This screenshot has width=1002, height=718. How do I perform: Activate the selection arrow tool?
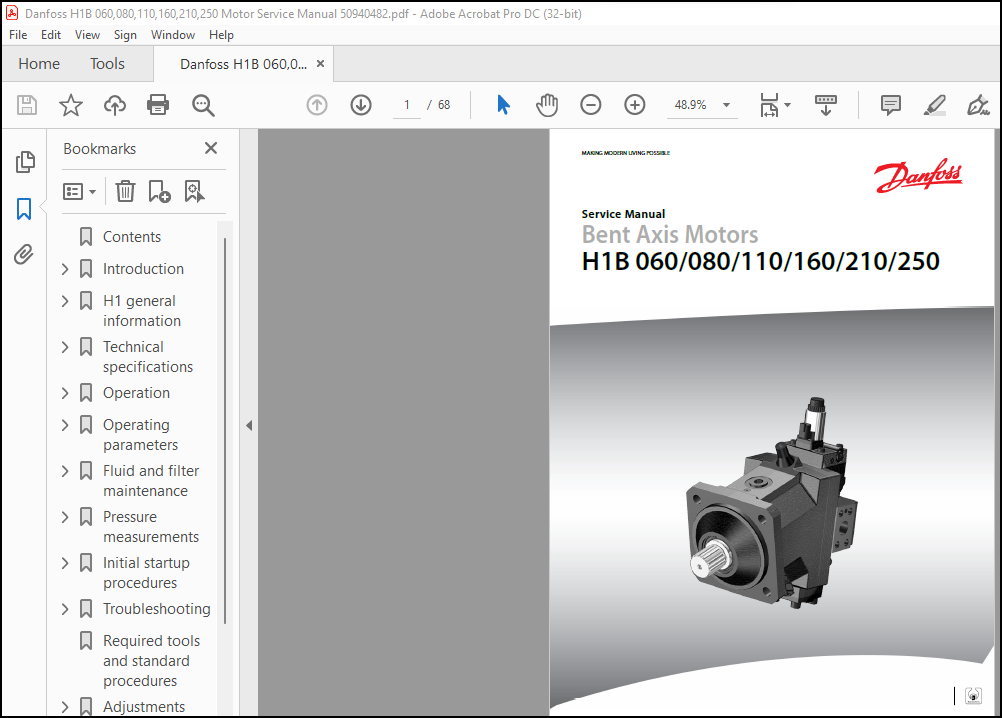pos(504,105)
